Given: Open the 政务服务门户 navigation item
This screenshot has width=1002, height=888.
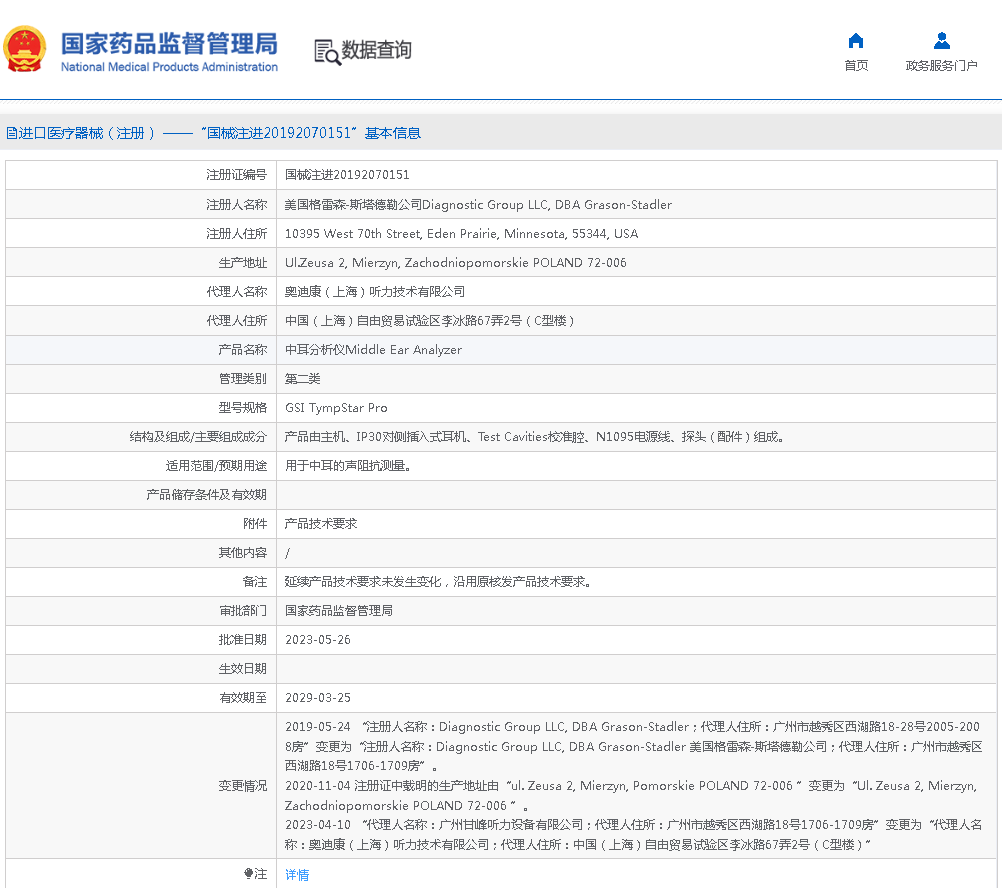Looking at the screenshot, I should click(941, 66).
